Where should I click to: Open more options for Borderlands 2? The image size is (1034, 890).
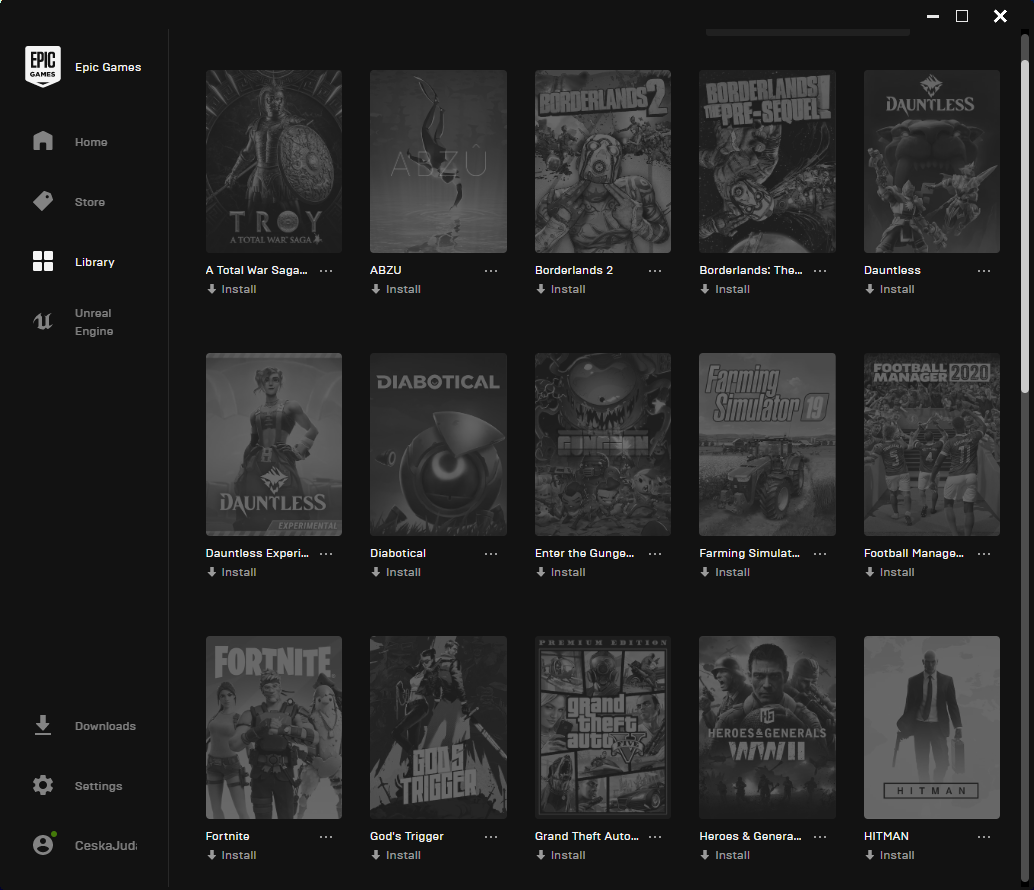[655, 271]
